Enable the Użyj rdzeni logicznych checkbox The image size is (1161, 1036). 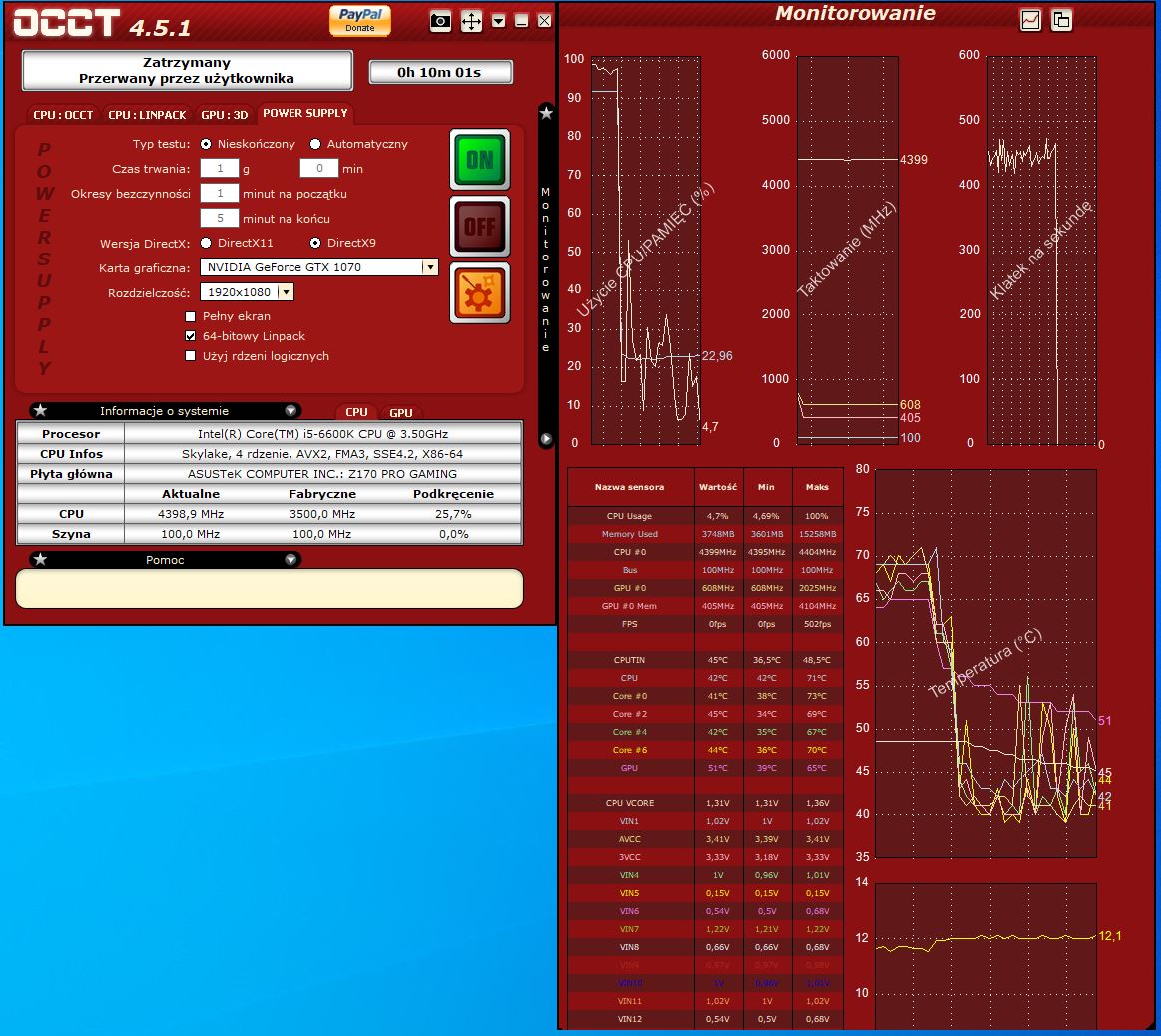[191, 356]
